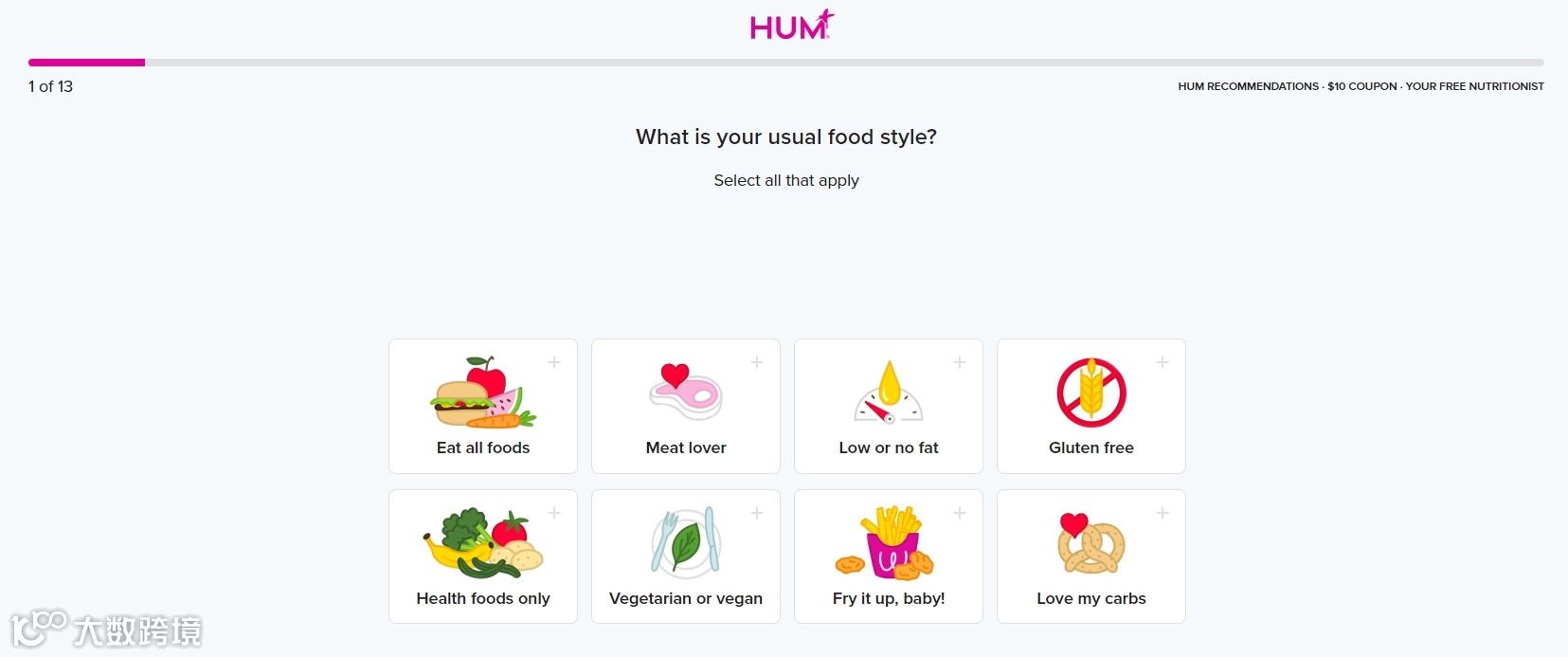Toggle plus sign on Love my carbs card
This screenshot has height=657, width=1568.
1162,513
